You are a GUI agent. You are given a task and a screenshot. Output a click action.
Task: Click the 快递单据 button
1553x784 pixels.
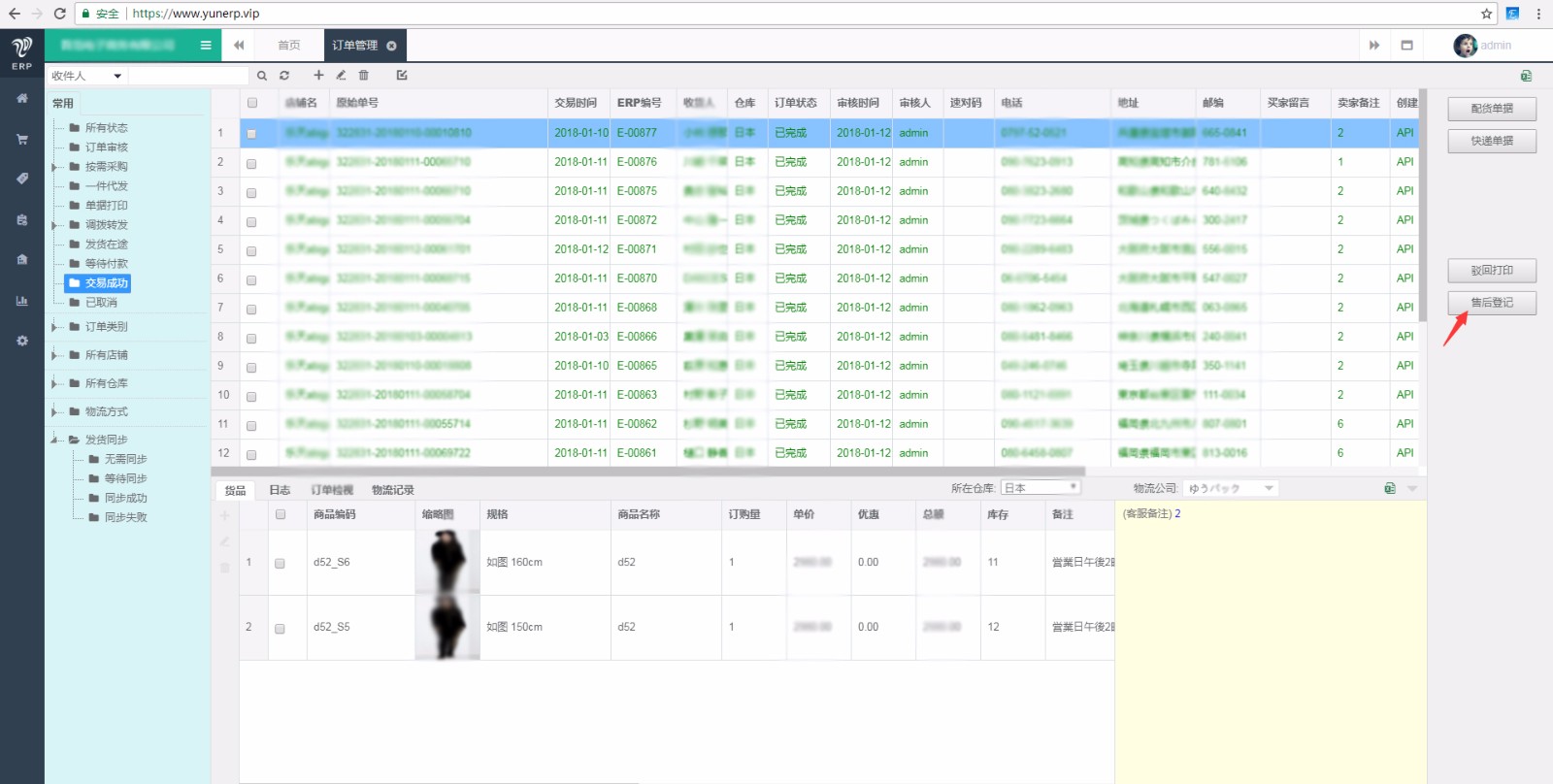click(x=1492, y=141)
